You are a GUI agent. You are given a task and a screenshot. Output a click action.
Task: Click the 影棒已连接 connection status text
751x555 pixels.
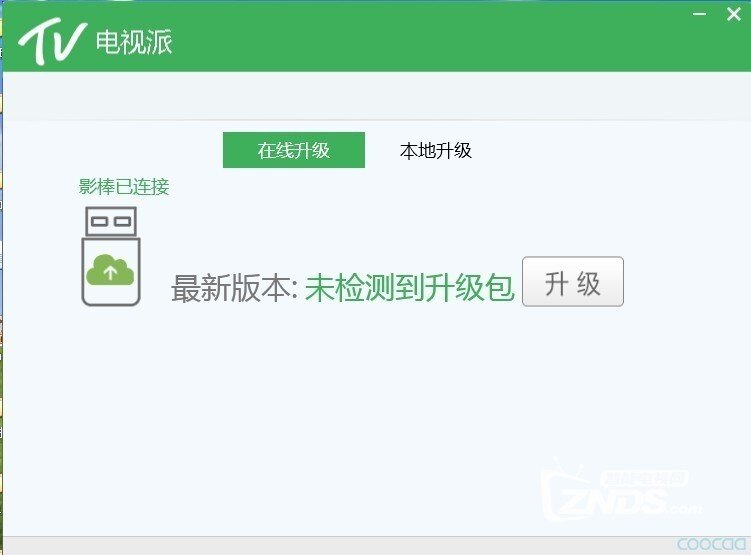point(124,186)
